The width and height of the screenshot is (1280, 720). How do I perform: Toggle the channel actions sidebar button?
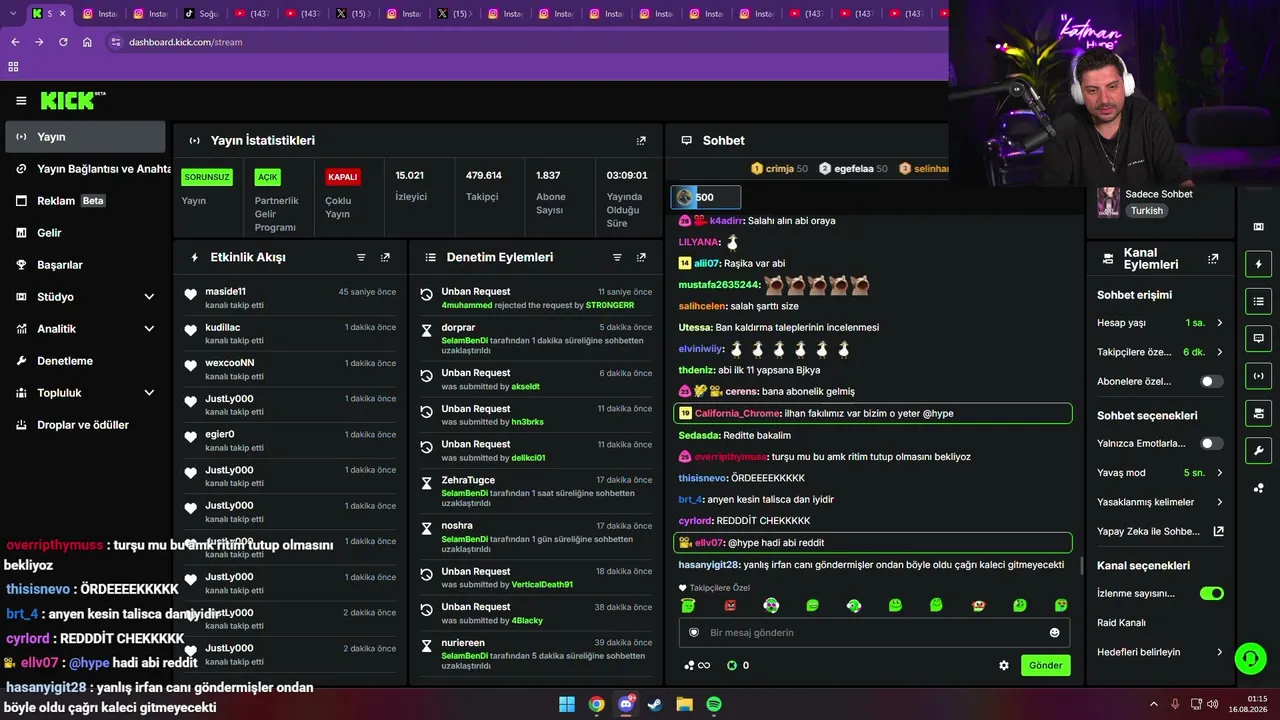click(1258, 413)
